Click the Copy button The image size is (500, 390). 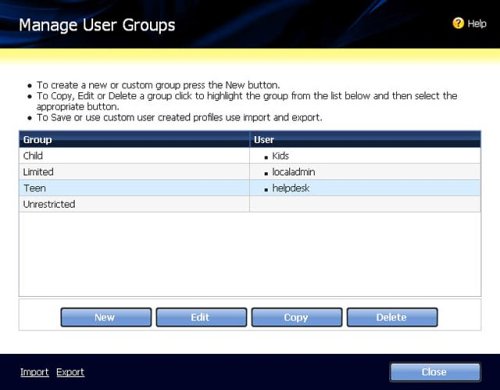coord(297,317)
